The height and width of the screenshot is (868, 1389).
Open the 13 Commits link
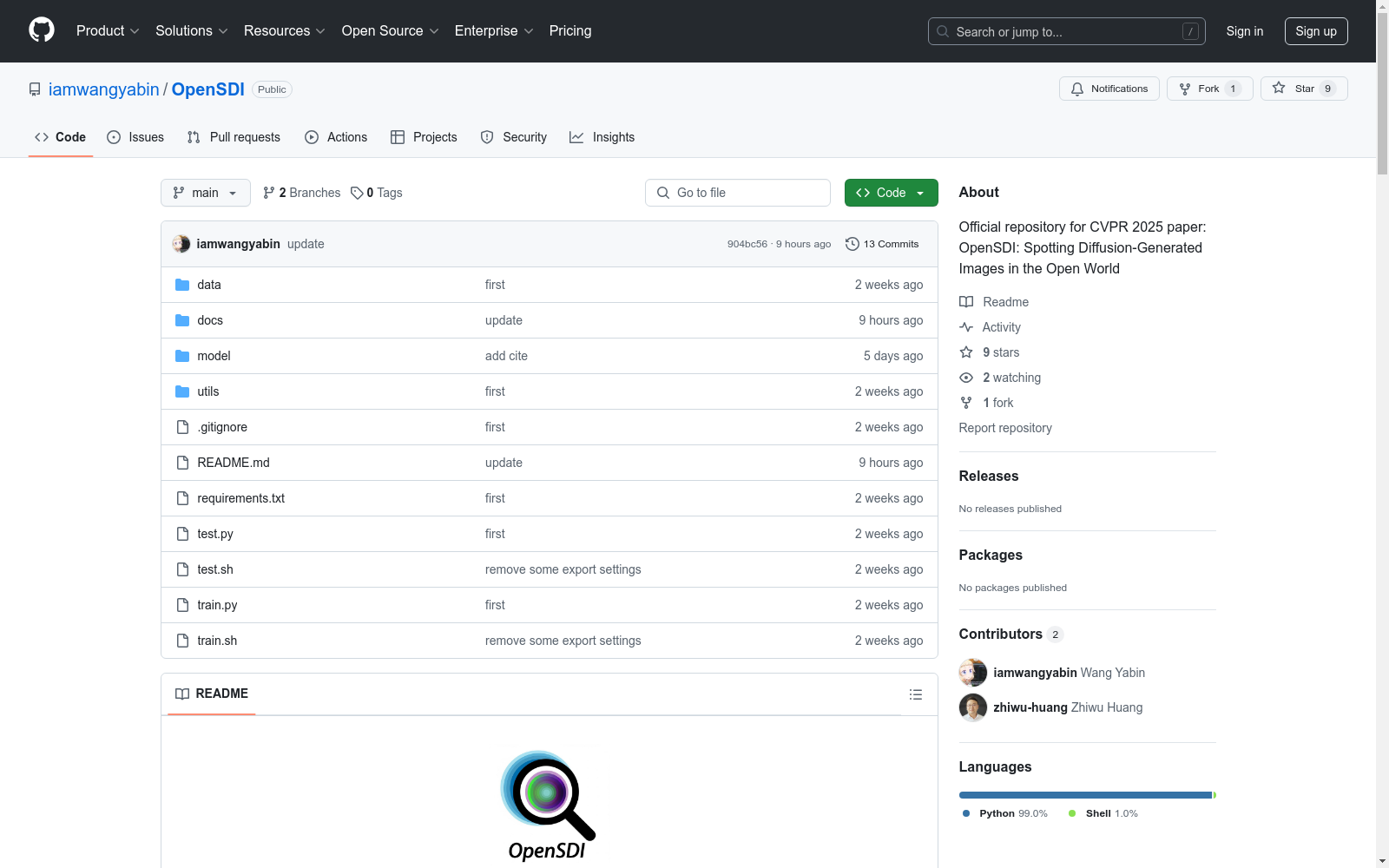tap(882, 244)
